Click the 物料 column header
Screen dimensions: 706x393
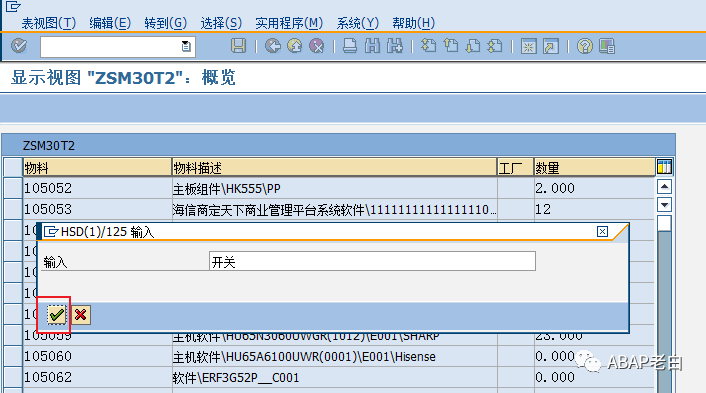[97, 167]
